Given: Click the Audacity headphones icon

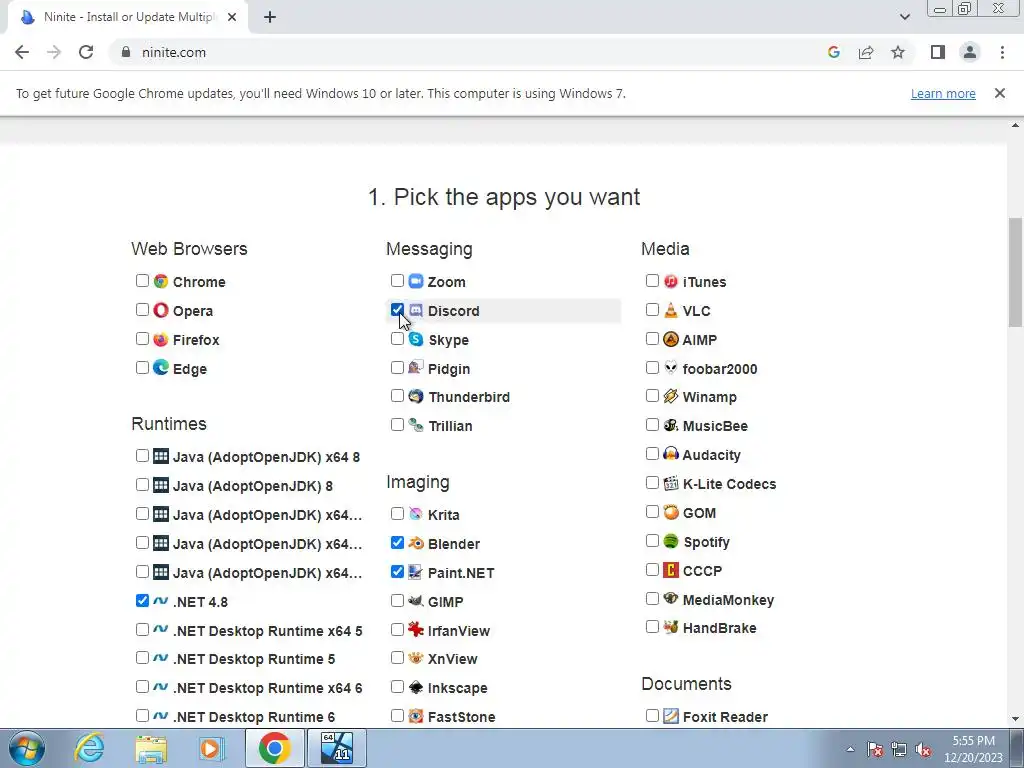Looking at the screenshot, I should pyautogui.click(x=671, y=454).
